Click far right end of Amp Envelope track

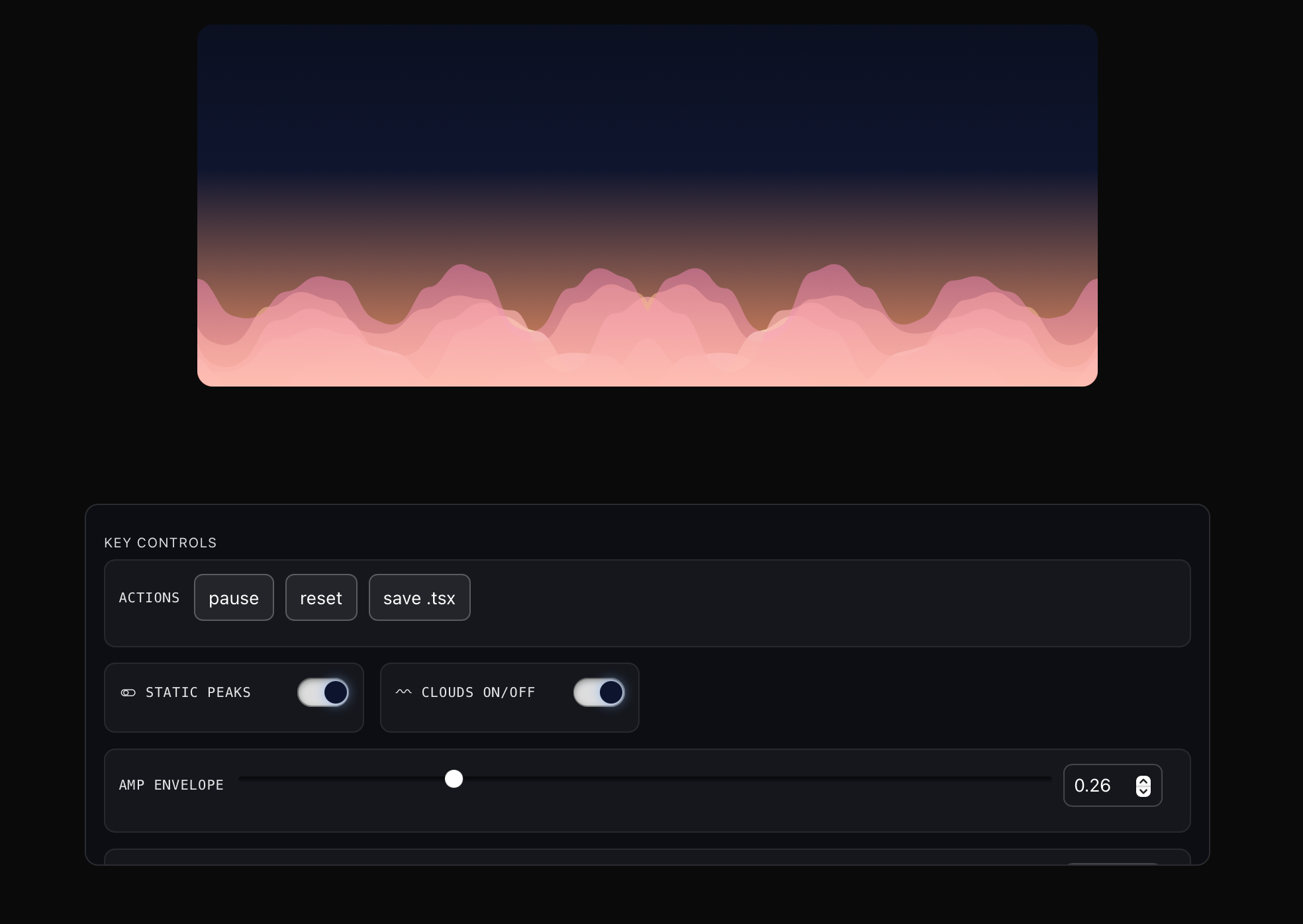pyautogui.click(x=1049, y=779)
